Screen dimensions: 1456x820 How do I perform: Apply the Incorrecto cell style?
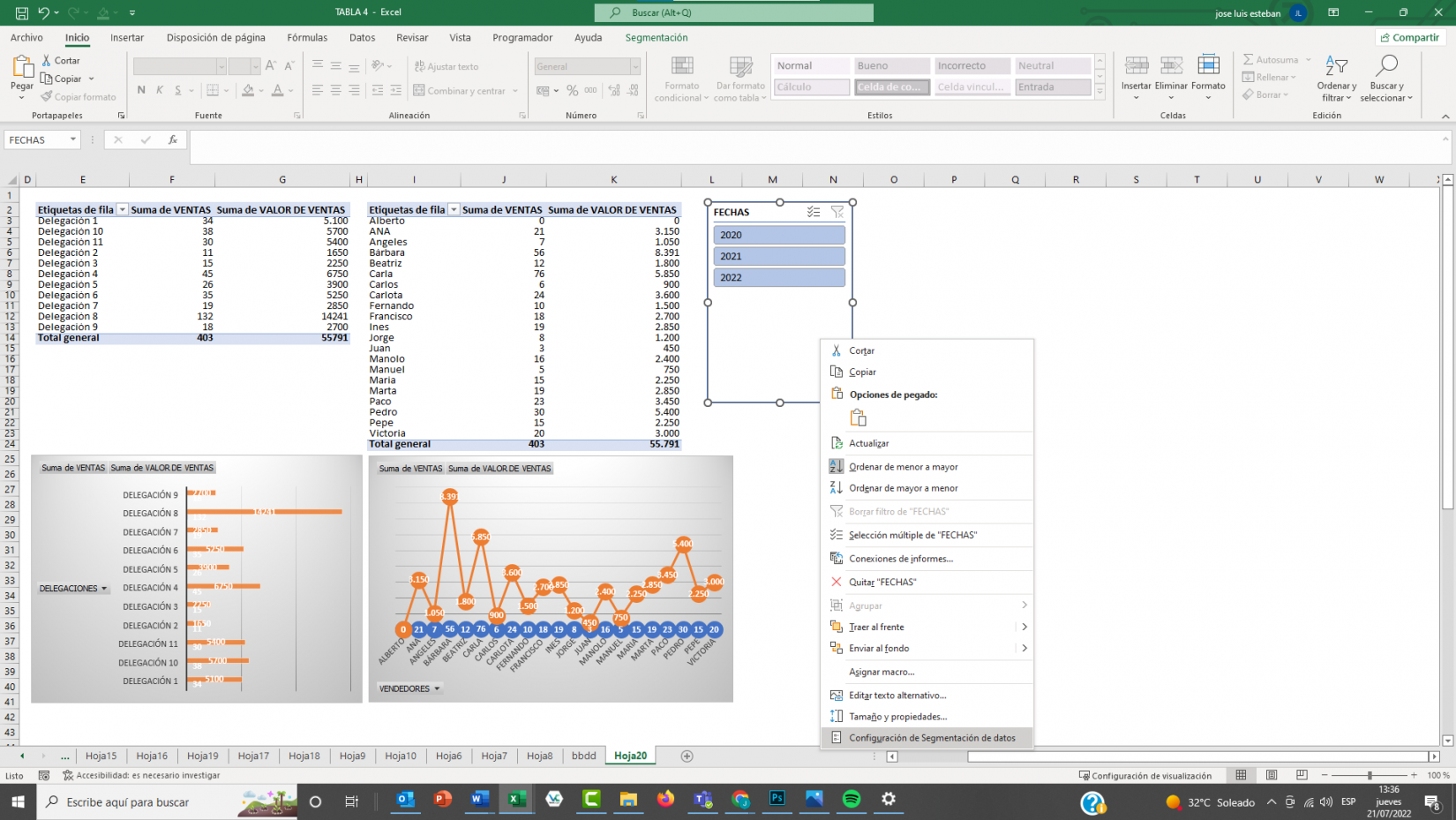point(972,65)
